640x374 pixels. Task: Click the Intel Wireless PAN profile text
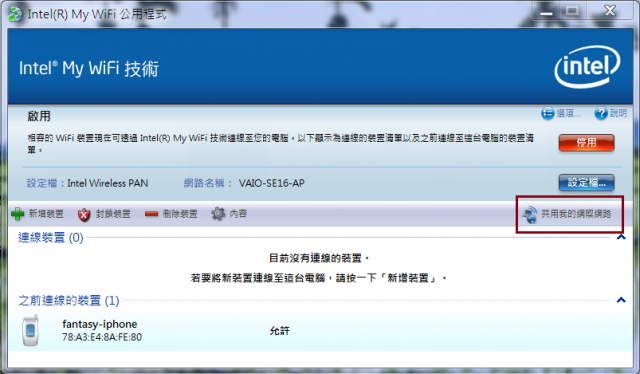107,183
